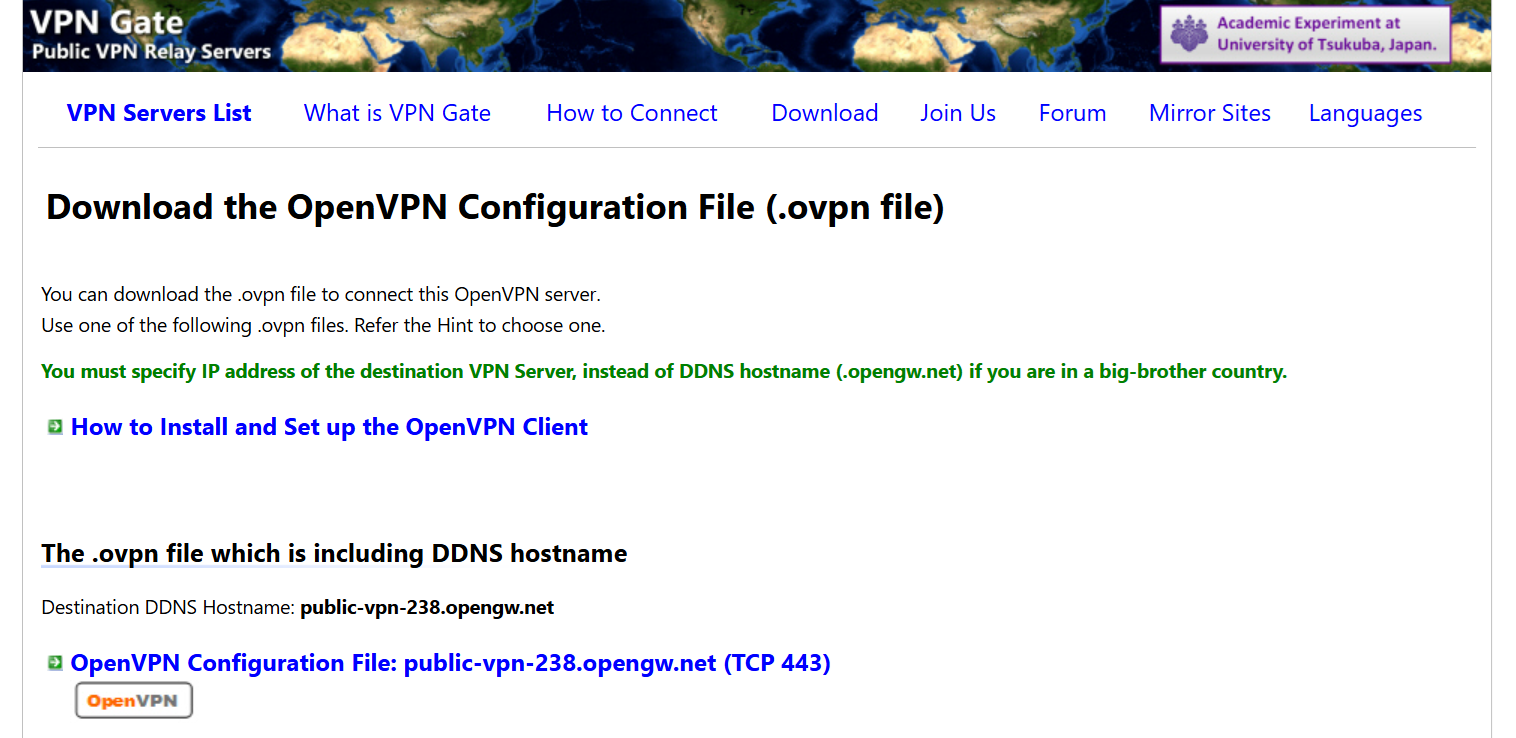Open the Academic Experiment banner
The width and height of the screenshot is (1516, 738).
coord(1305,33)
